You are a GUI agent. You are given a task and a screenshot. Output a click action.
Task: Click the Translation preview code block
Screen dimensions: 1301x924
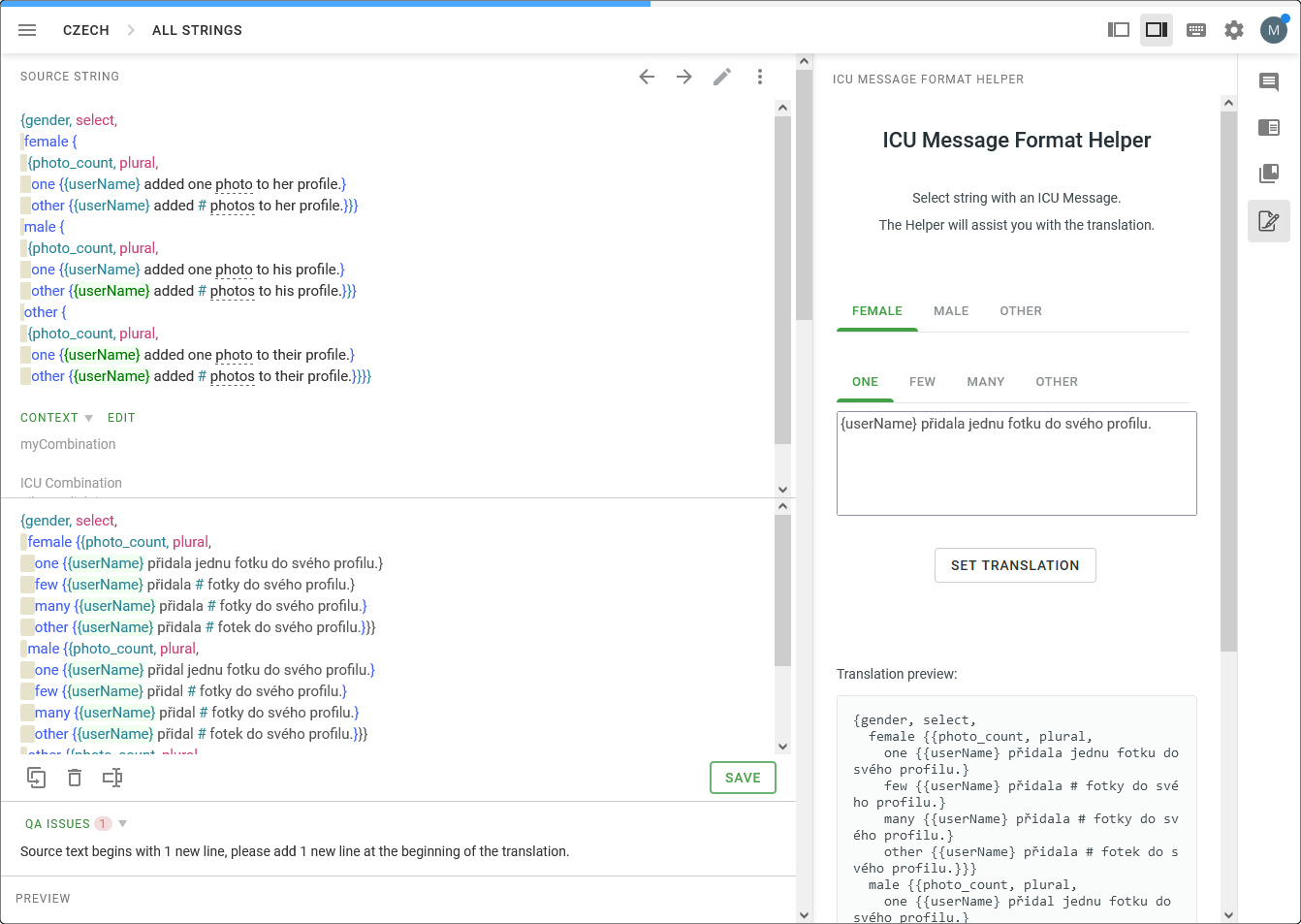[x=1016, y=810]
